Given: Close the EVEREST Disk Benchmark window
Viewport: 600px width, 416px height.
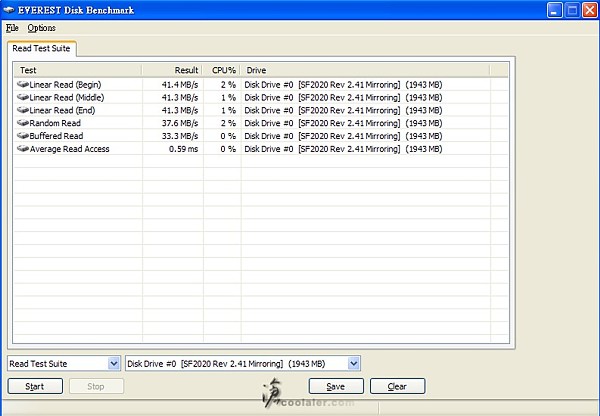Looking at the screenshot, I should click(x=590, y=10).
